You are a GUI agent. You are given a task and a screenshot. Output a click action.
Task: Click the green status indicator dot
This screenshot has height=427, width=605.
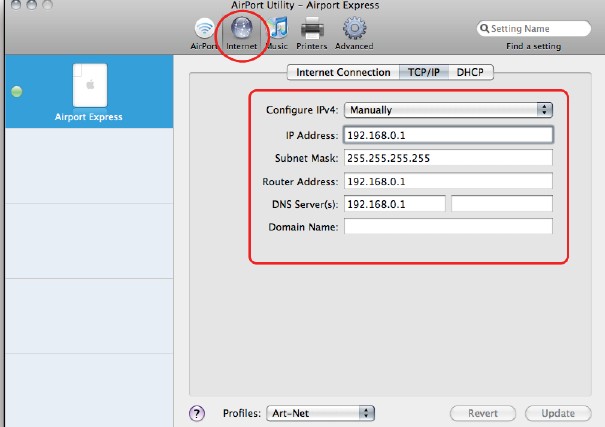tap(17, 91)
